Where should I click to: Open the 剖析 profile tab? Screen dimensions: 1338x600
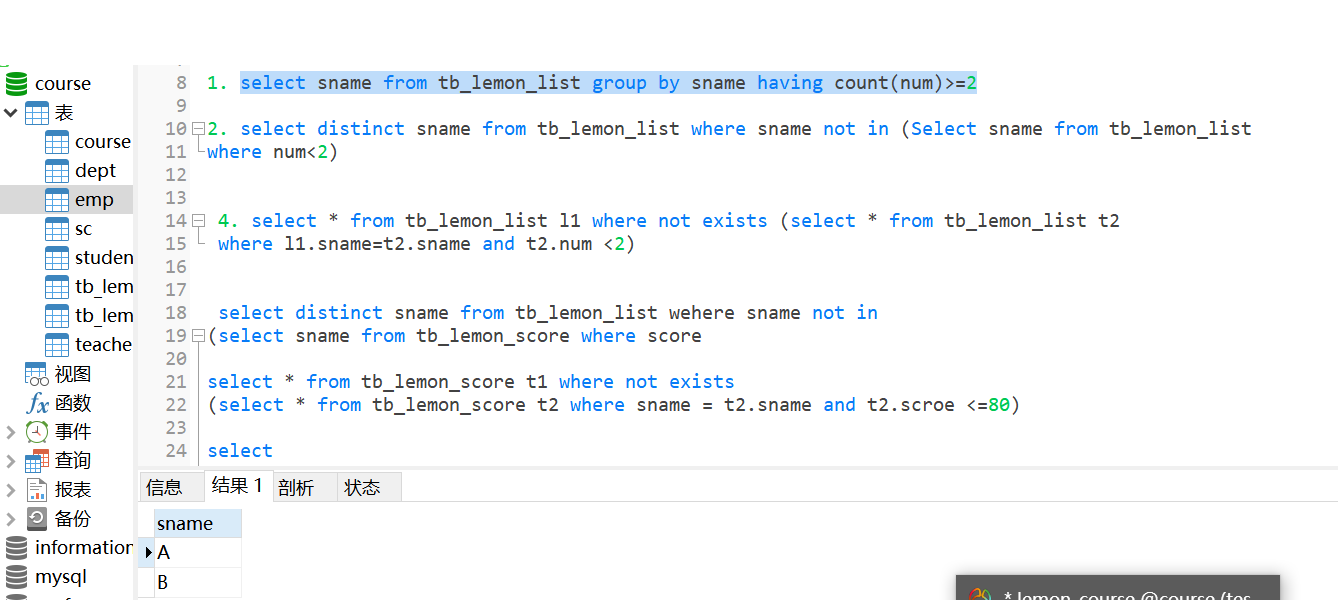click(296, 488)
